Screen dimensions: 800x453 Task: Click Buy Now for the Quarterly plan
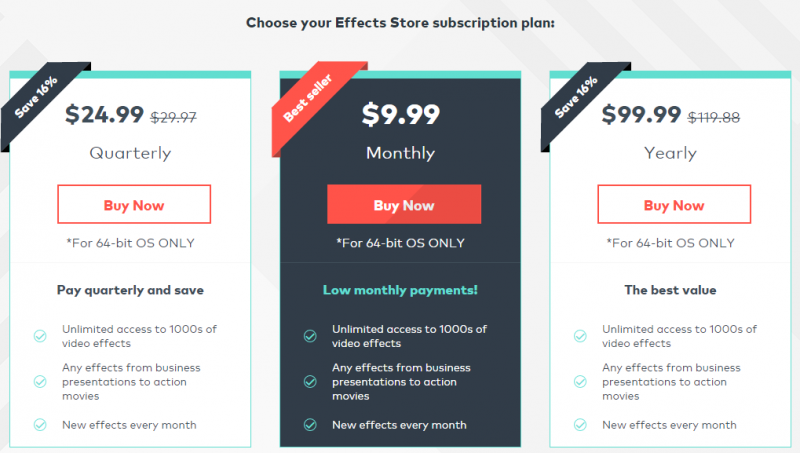134,204
